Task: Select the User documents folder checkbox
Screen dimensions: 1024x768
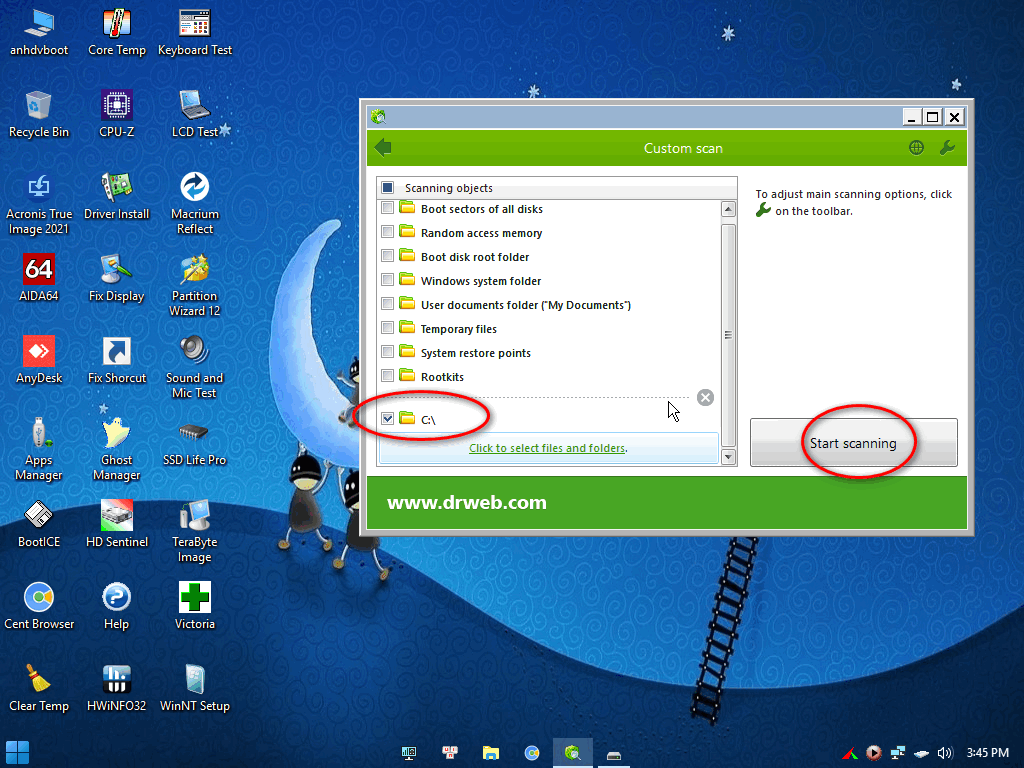Action: click(x=387, y=304)
